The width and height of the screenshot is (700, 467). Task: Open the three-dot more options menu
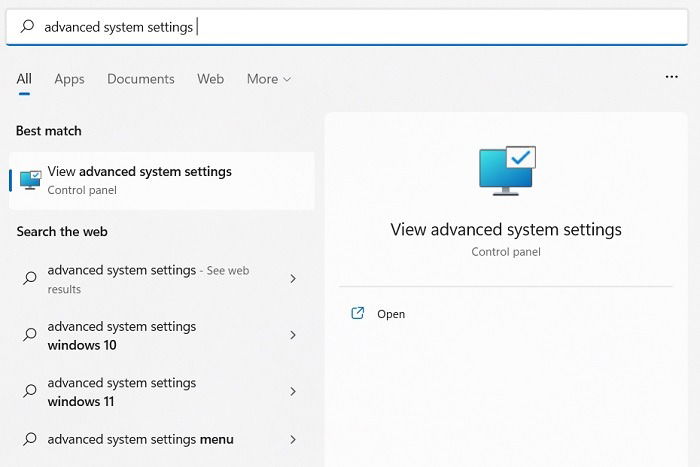[672, 77]
